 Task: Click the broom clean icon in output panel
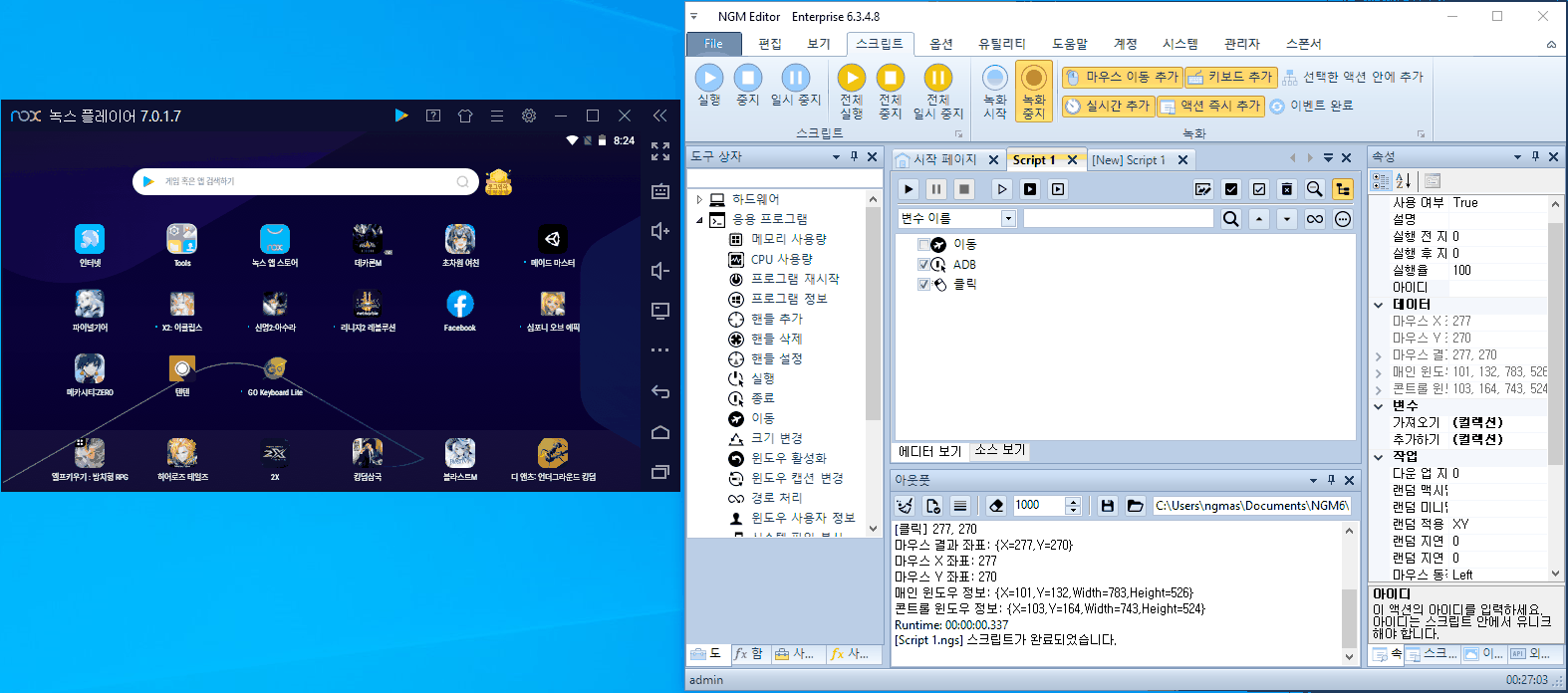pos(905,506)
